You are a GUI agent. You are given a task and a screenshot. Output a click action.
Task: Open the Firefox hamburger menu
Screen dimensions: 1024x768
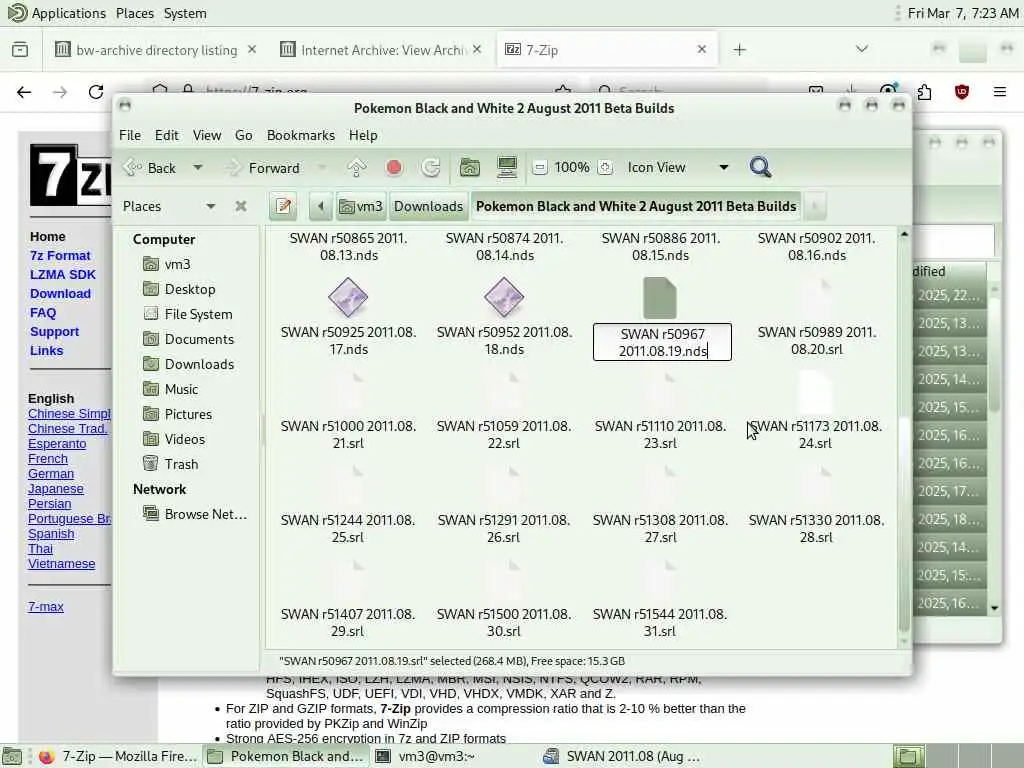click(1000, 92)
